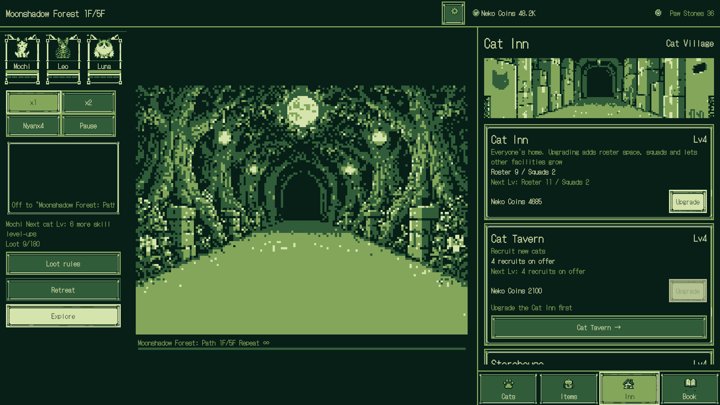Click the Moonshadow Forest 1F/5F title

pos(55,14)
